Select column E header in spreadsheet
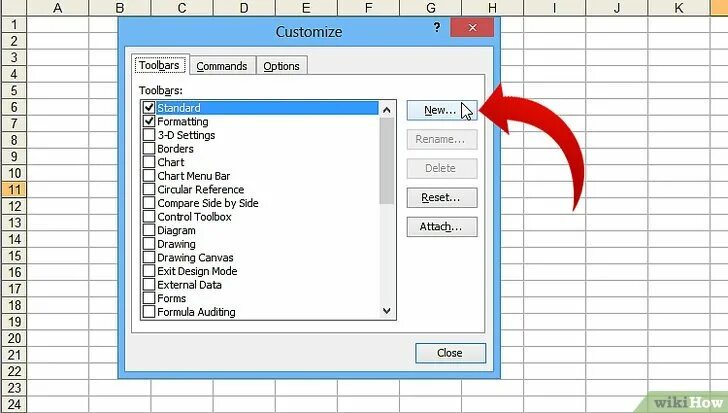 (x=306, y=8)
